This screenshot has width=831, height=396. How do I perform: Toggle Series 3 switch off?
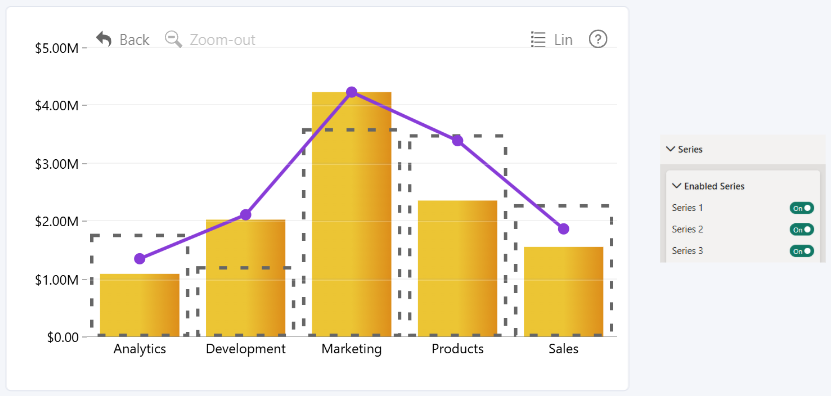tap(802, 251)
